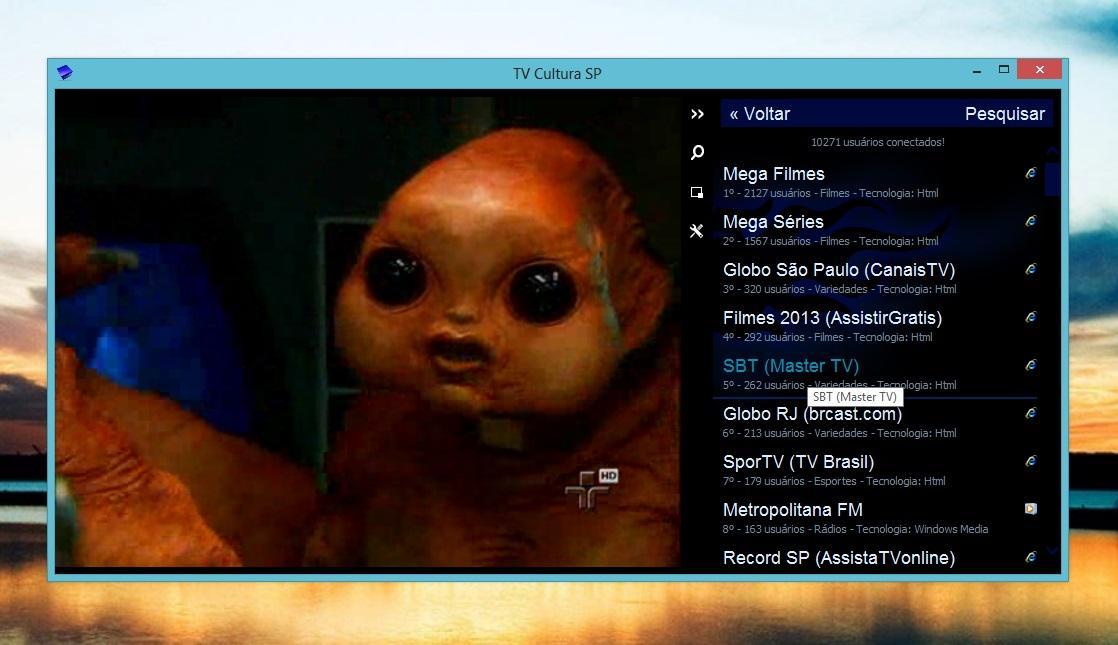Maximize the TV Cultura SP window
Screen dimensions: 1118x645
coord(1004,70)
